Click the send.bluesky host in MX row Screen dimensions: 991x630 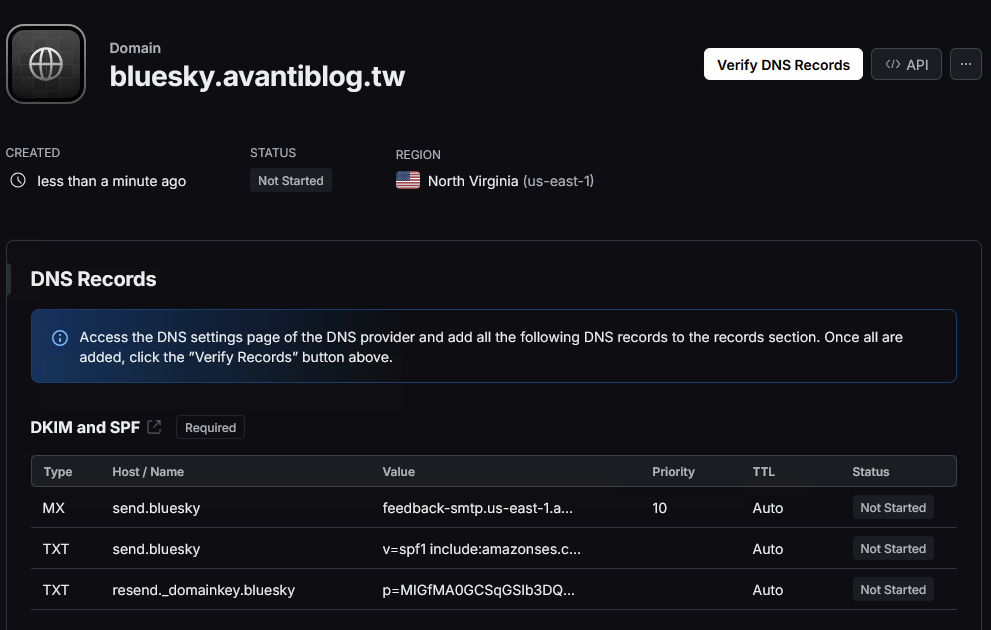click(156, 508)
